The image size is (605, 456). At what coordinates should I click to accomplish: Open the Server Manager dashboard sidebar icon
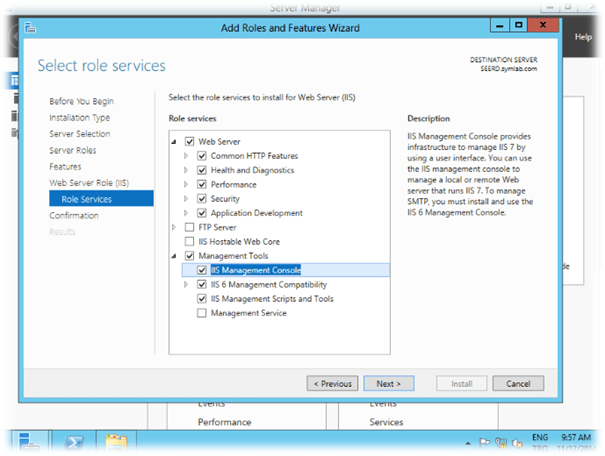15,80
